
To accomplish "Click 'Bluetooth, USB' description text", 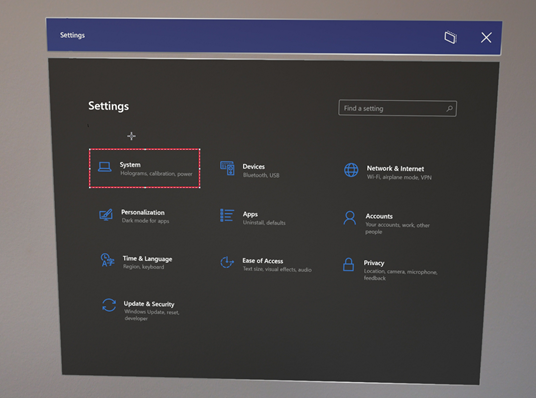I will tap(261, 175).
